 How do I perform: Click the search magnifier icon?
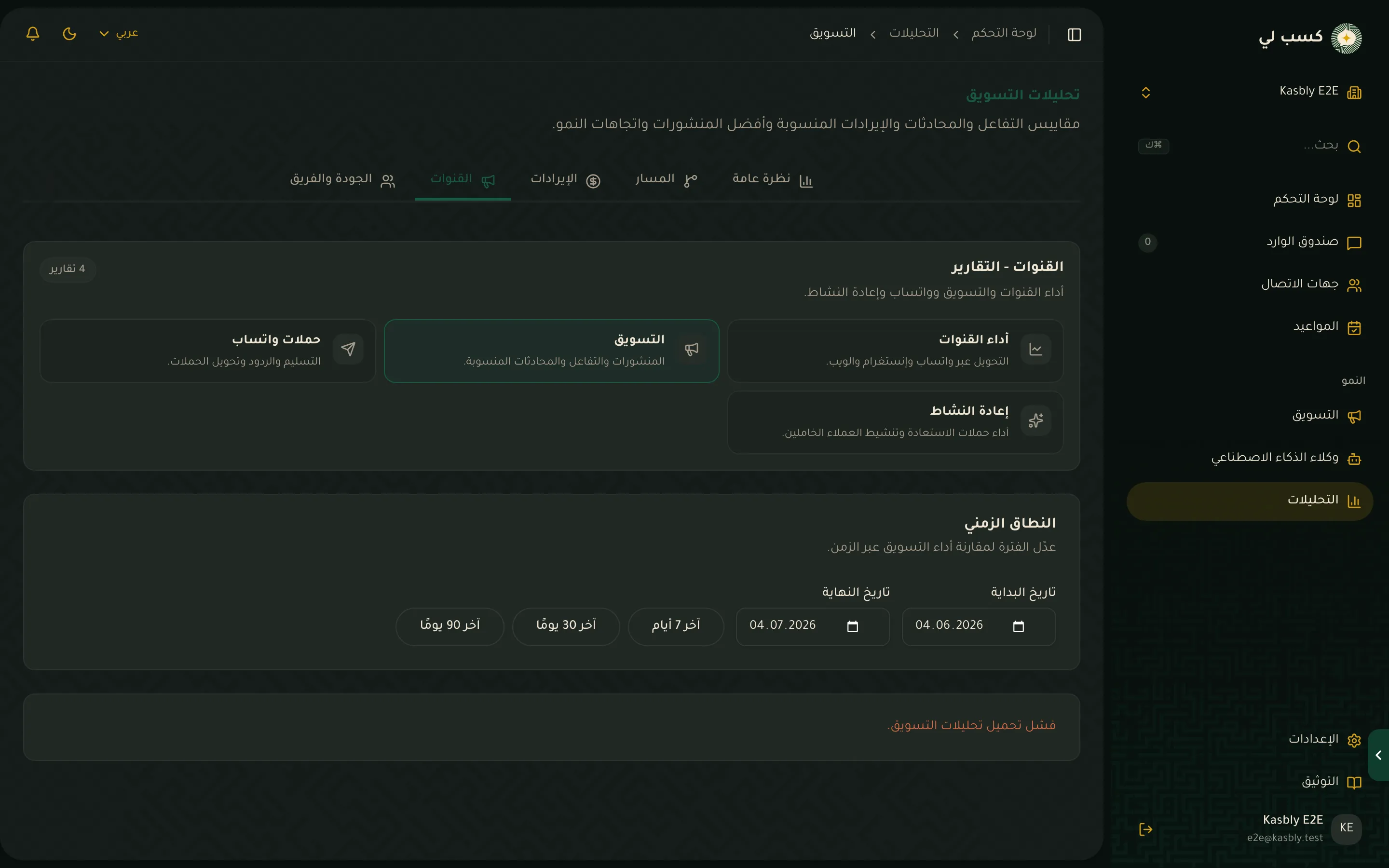click(x=1354, y=147)
